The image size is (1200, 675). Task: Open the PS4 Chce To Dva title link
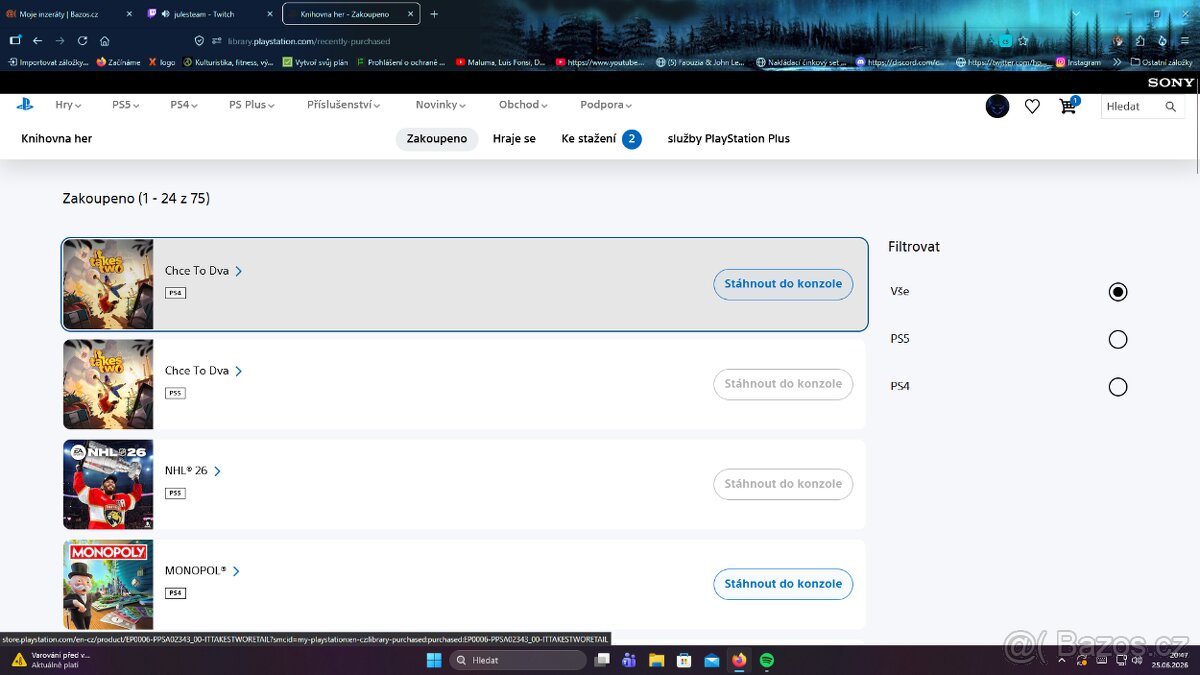tap(204, 271)
